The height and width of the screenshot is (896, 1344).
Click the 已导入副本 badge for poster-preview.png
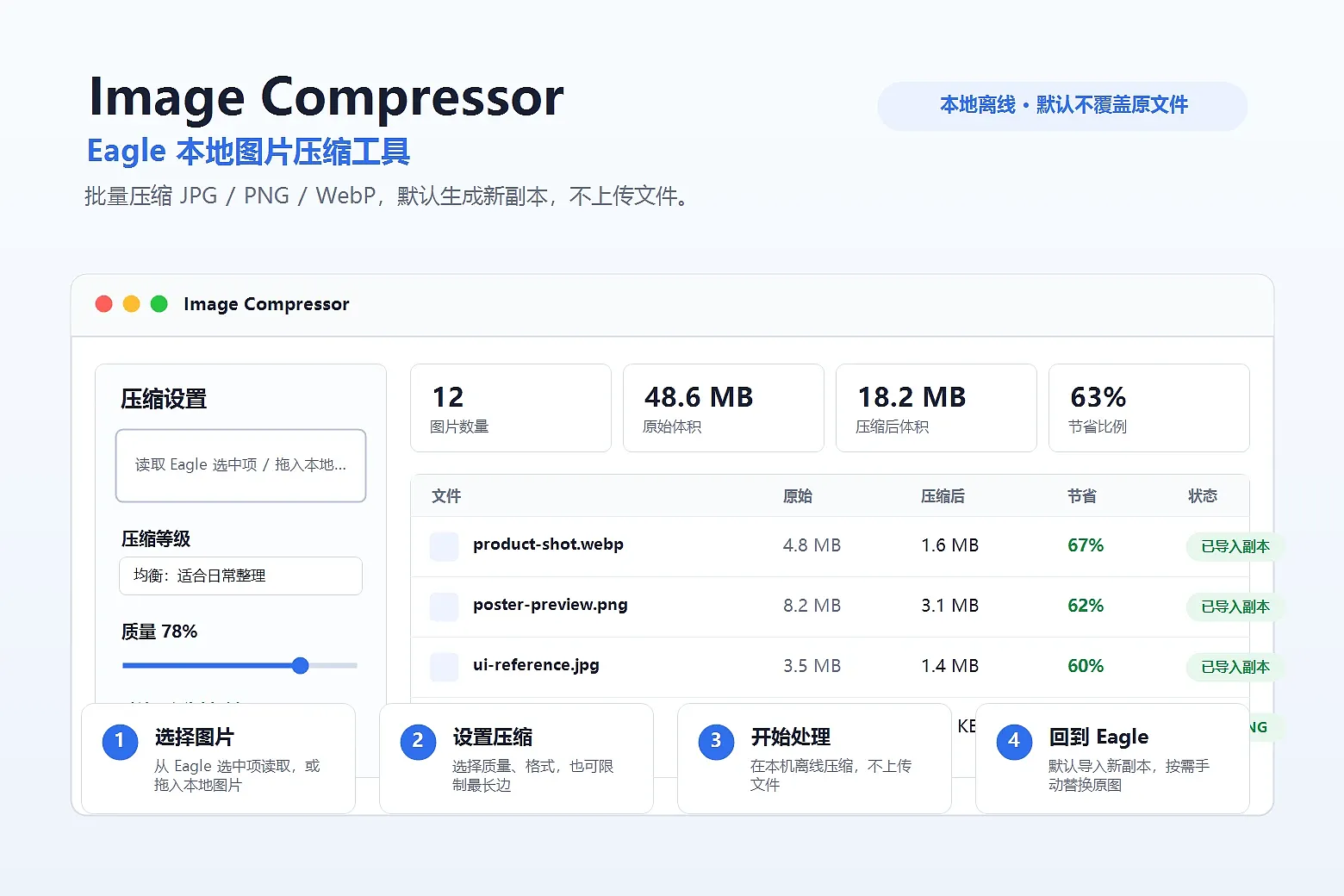1235,607
